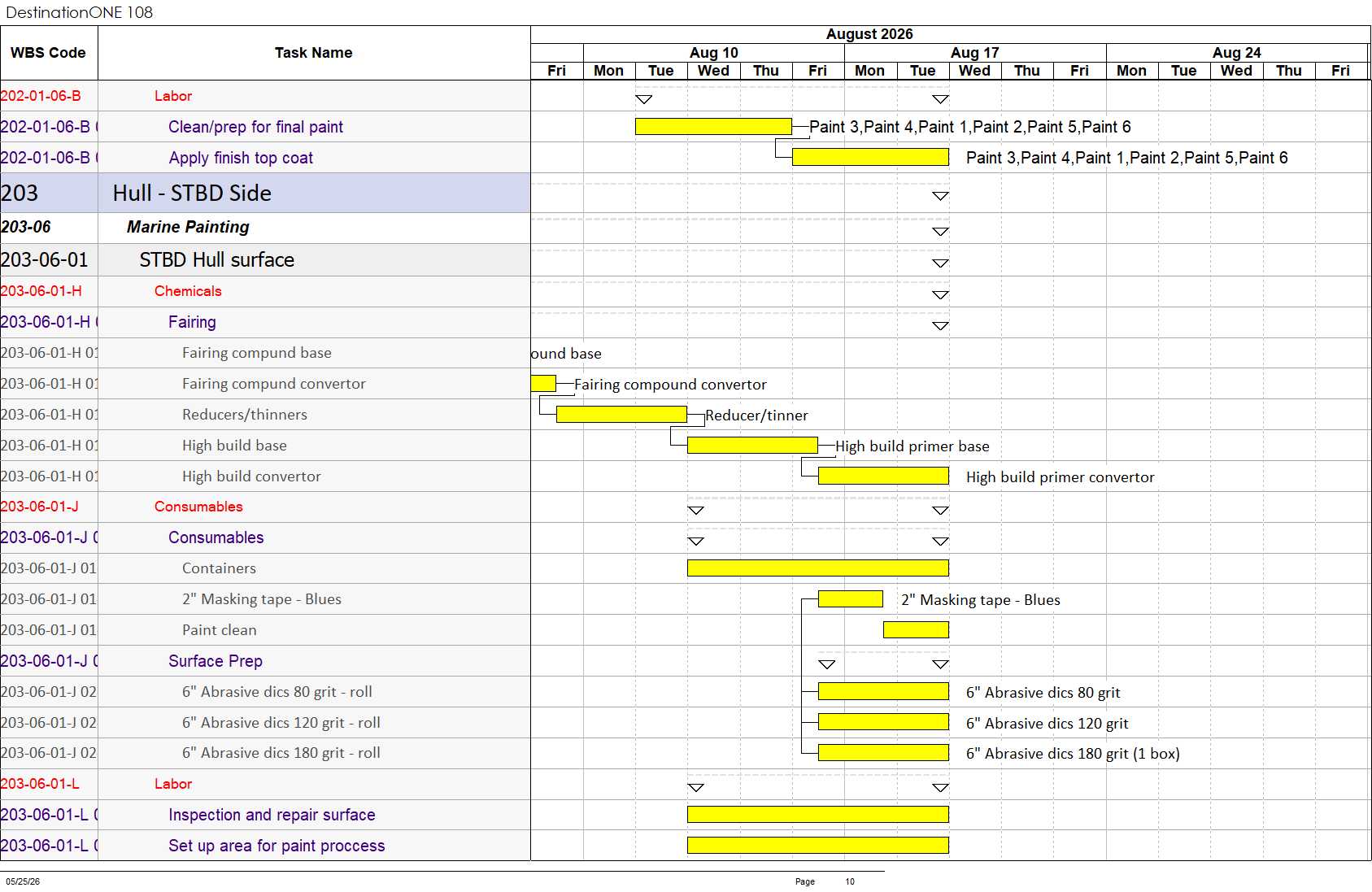Select Set up area for paint proccess task
The height and width of the screenshot is (892, 1372).
pos(277,846)
